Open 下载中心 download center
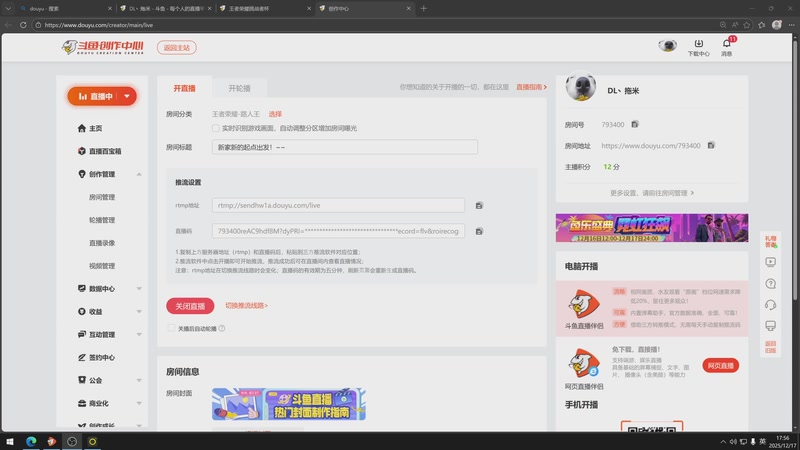 click(698, 47)
